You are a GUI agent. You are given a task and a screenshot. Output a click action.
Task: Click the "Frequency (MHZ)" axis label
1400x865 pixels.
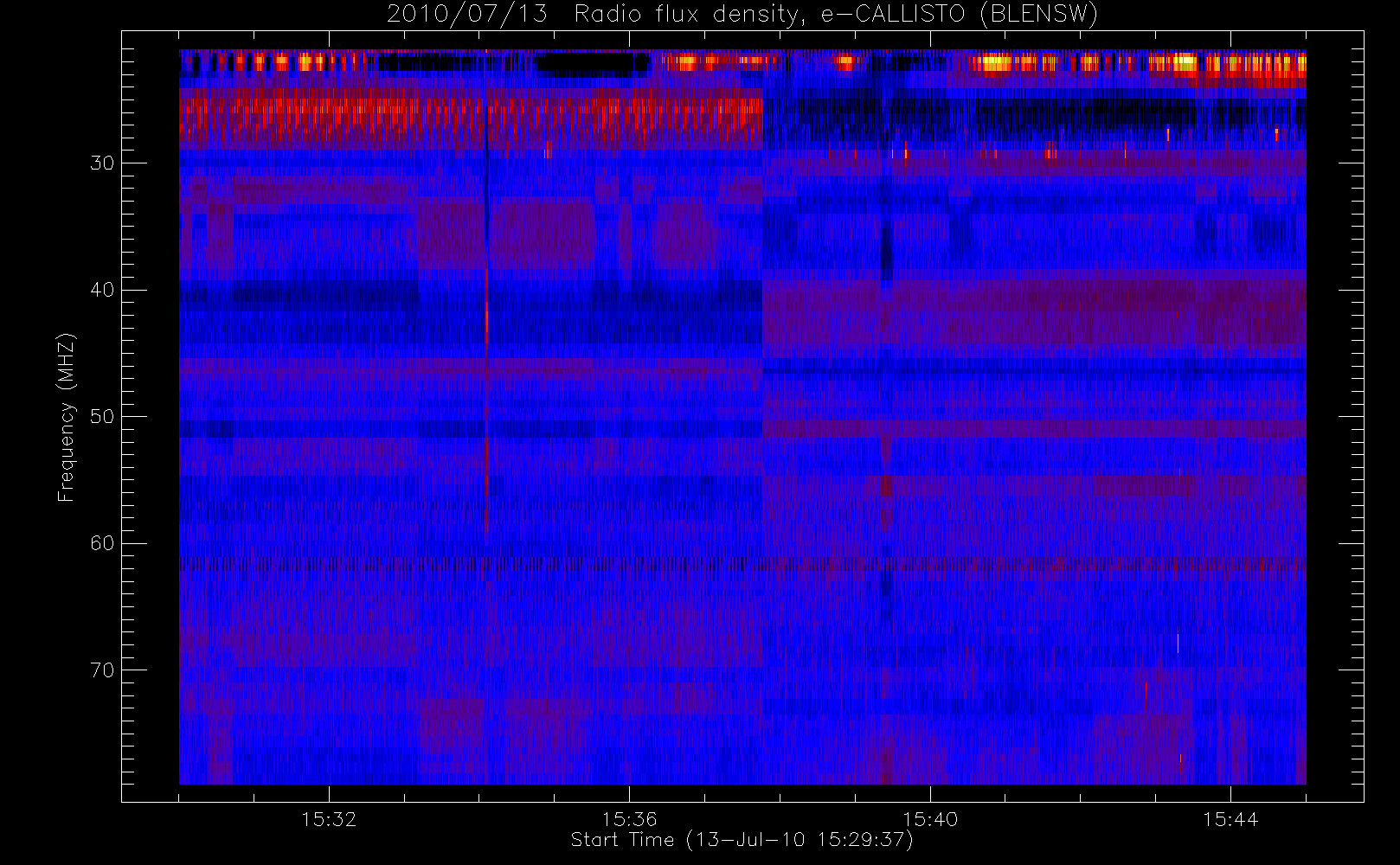(67, 417)
